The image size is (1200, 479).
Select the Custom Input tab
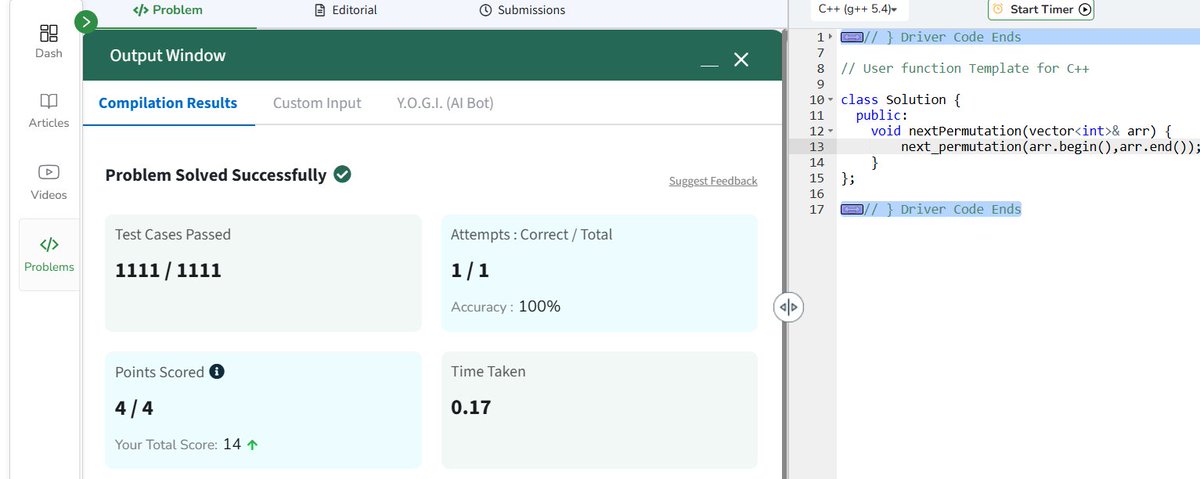pos(317,103)
